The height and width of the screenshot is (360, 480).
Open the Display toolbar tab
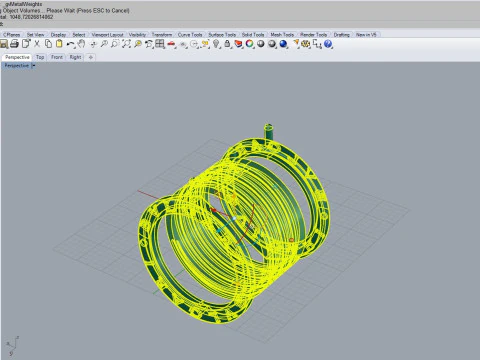coord(58,35)
